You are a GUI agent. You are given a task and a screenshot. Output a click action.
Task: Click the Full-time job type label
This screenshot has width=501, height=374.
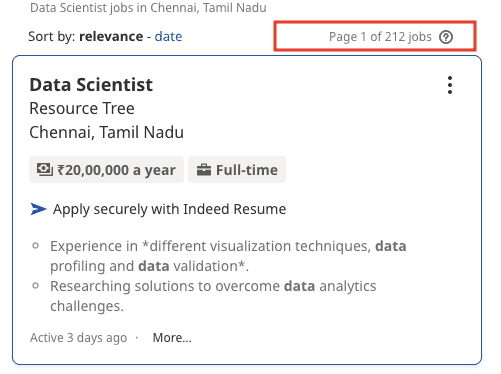(x=247, y=170)
